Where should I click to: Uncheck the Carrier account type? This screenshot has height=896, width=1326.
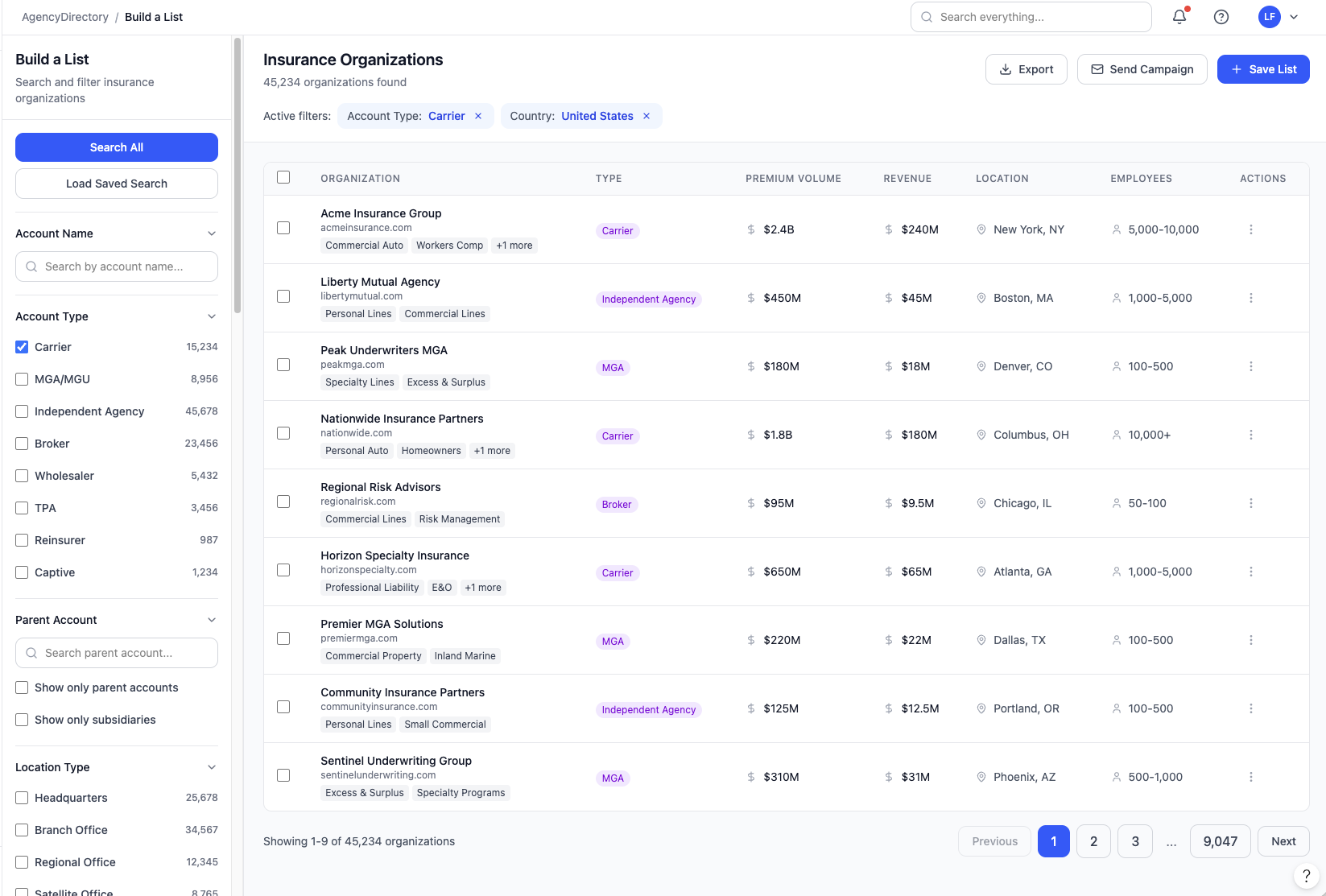[x=22, y=347]
